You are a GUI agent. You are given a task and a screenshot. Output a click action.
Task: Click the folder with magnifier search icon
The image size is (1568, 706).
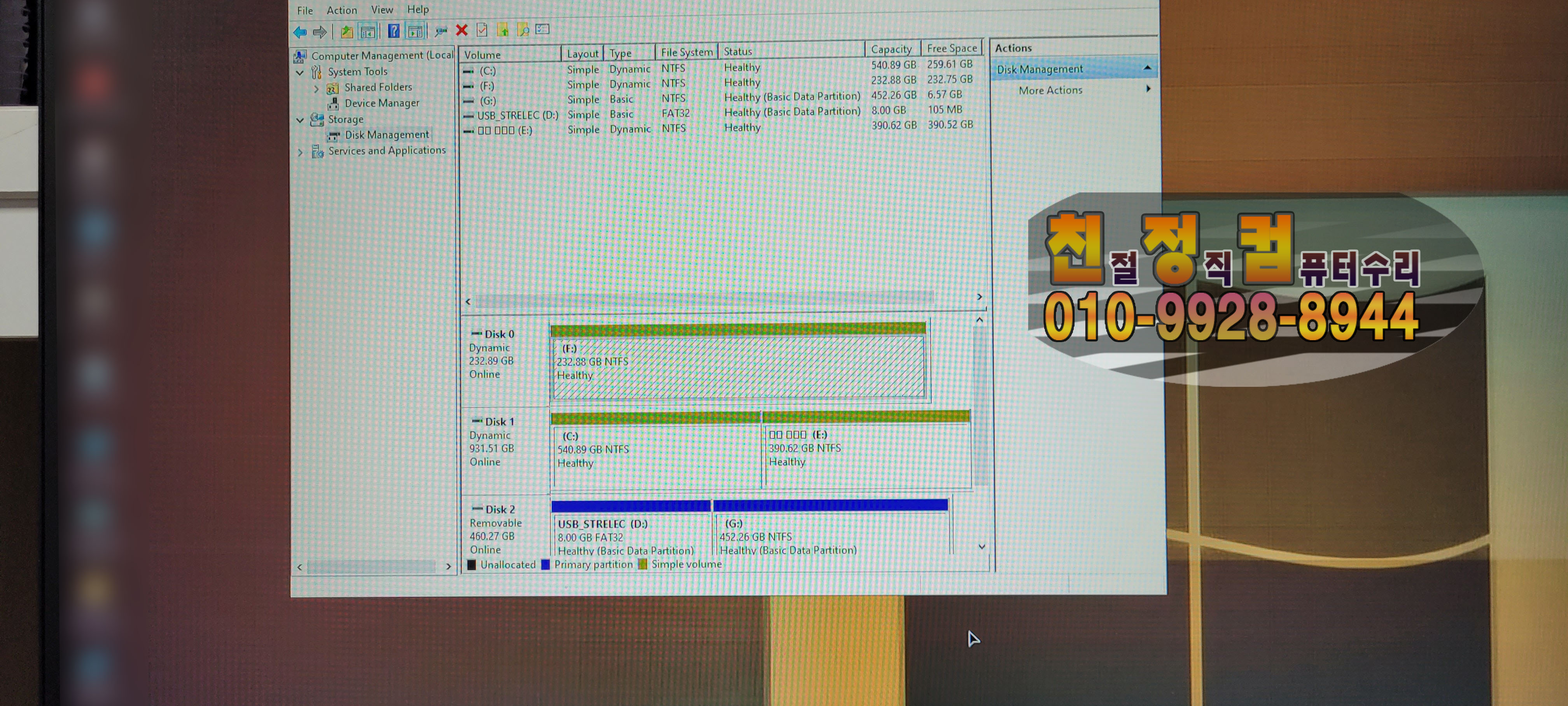[522, 29]
